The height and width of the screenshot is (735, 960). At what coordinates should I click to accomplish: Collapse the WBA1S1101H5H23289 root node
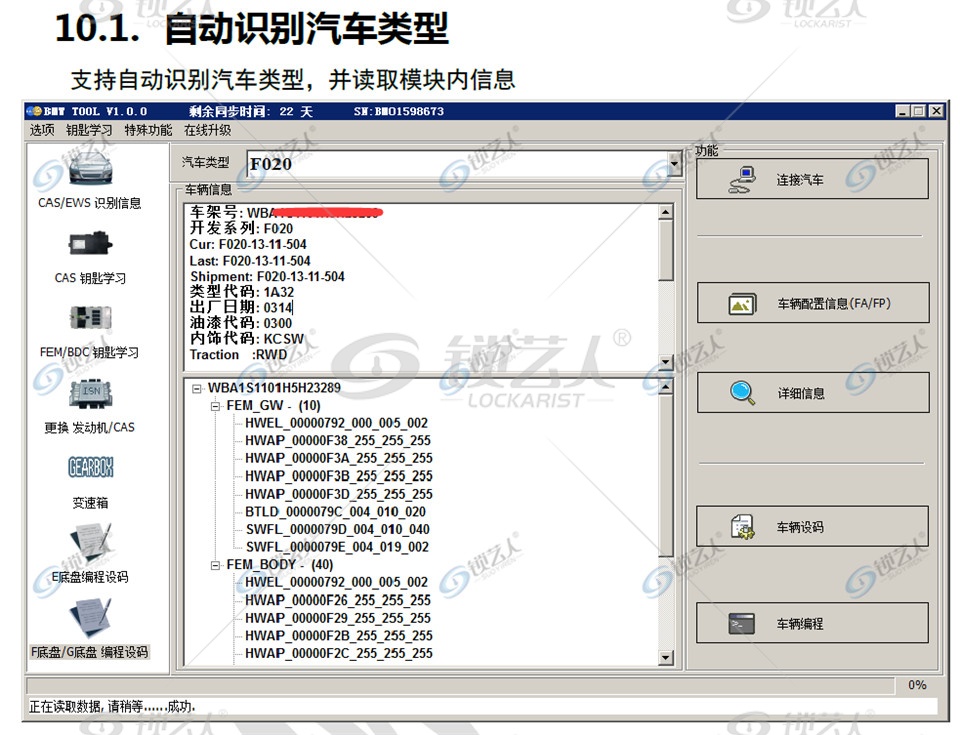pyautogui.click(x=197, y=388)
